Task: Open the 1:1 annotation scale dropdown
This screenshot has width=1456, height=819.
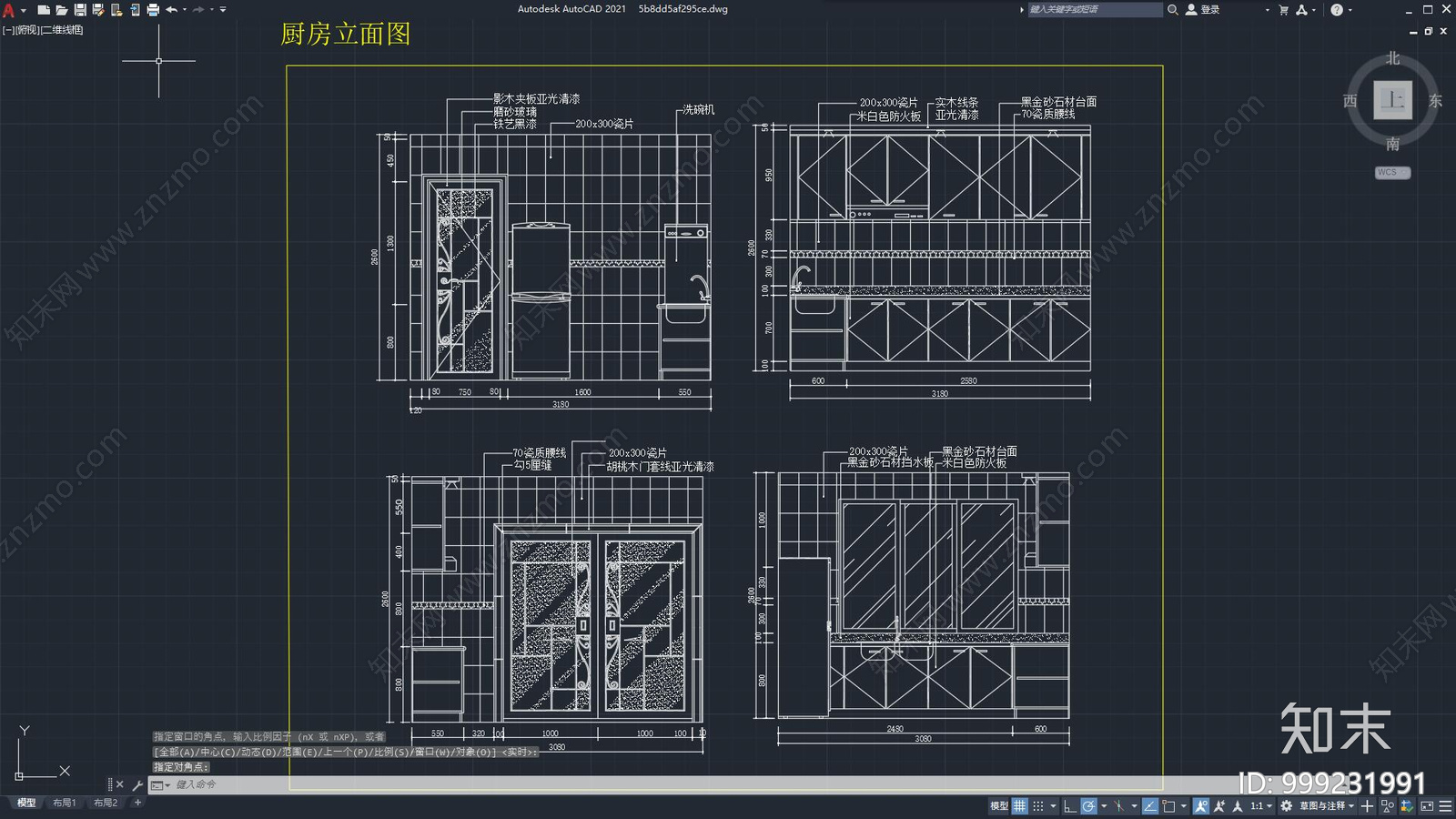Action: click(1261, 805)
